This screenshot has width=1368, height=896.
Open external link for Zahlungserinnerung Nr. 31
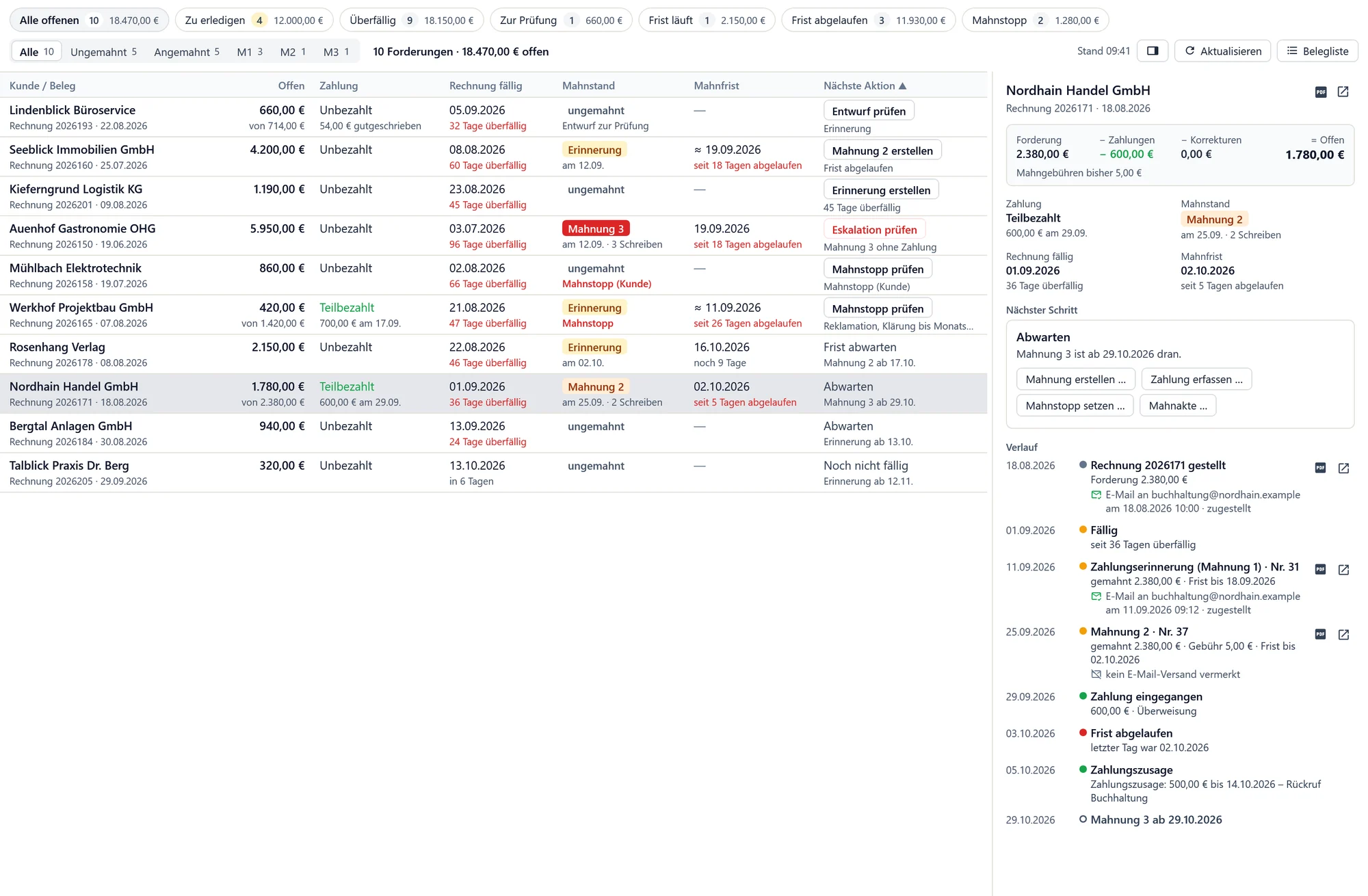pyautogui.click(x=1343, y=569)
